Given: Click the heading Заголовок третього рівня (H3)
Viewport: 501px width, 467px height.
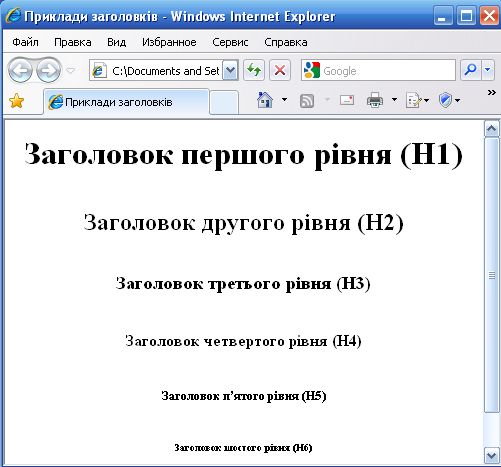Looking at the screenshot, I should point(243,284).
